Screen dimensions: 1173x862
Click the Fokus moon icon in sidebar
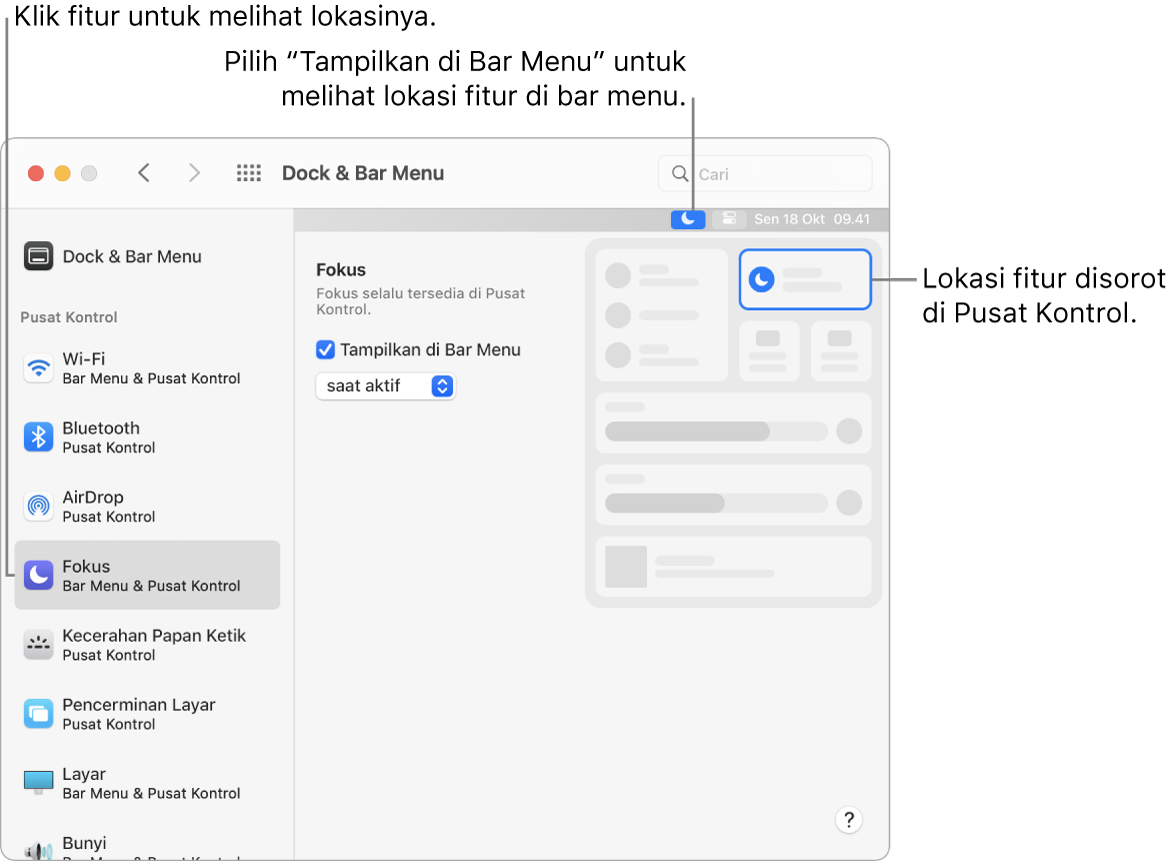point(38,575)
